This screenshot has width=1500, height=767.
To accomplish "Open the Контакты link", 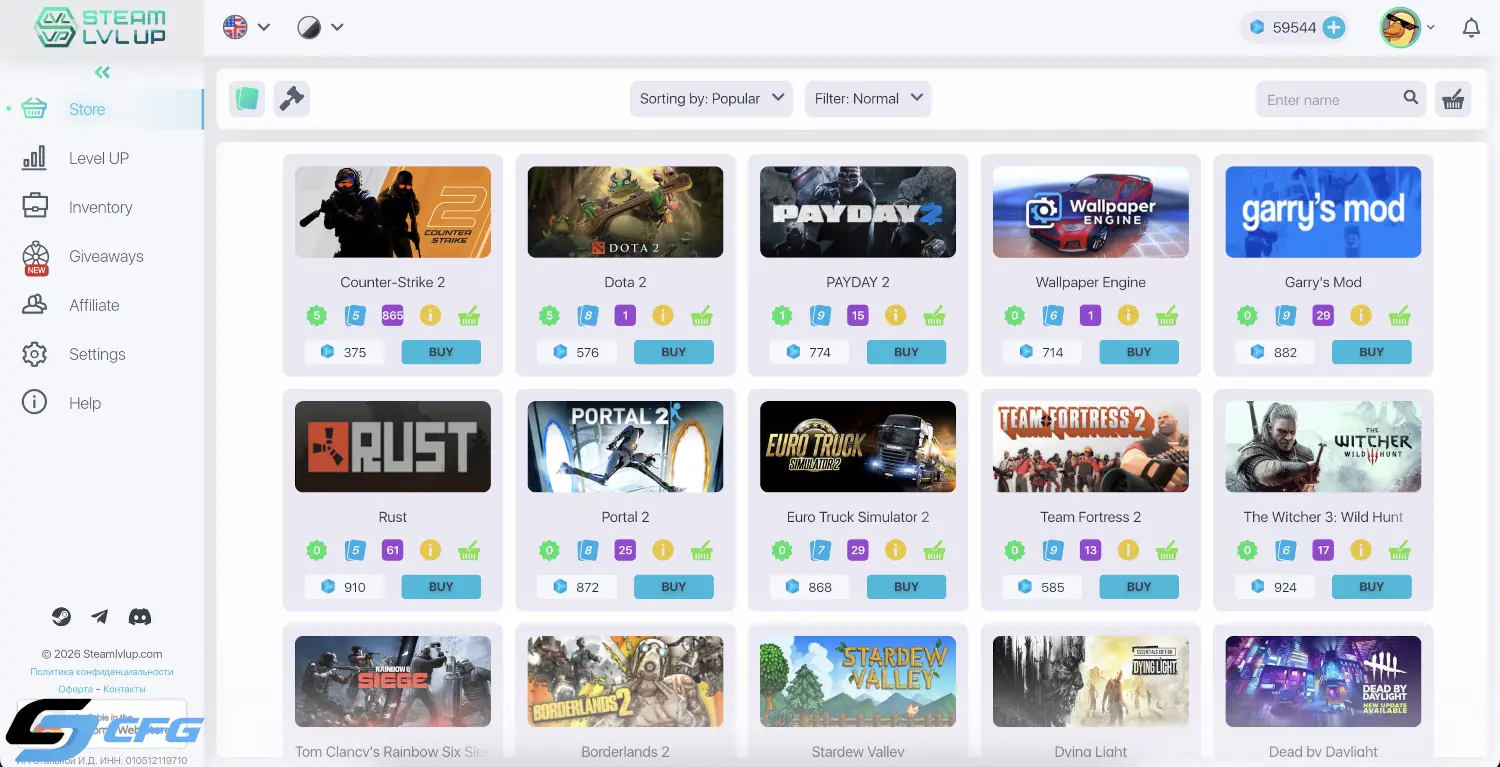I will coord(125,689).
